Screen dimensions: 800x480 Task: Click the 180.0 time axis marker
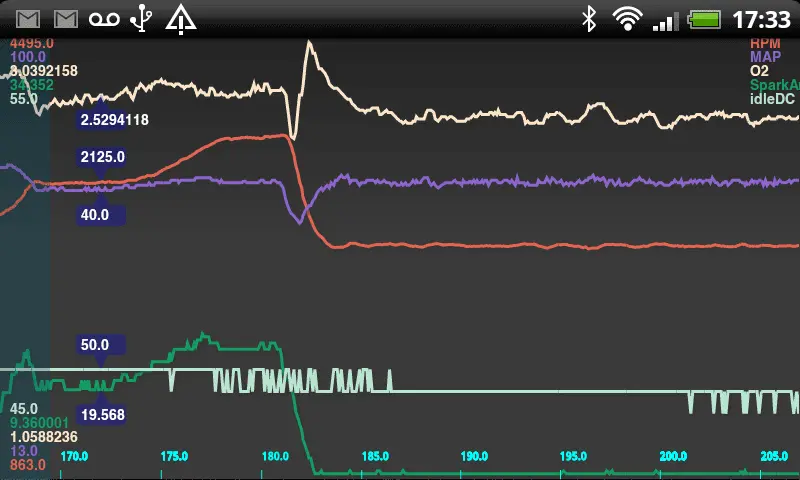coord(274,456)
